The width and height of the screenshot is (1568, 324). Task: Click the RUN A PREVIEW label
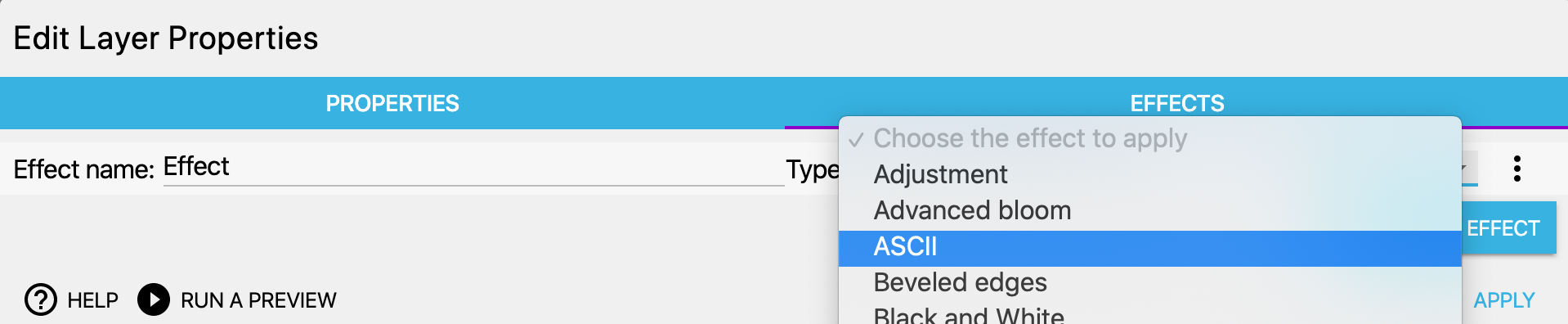pyautogui.click(x=258, y=300)
